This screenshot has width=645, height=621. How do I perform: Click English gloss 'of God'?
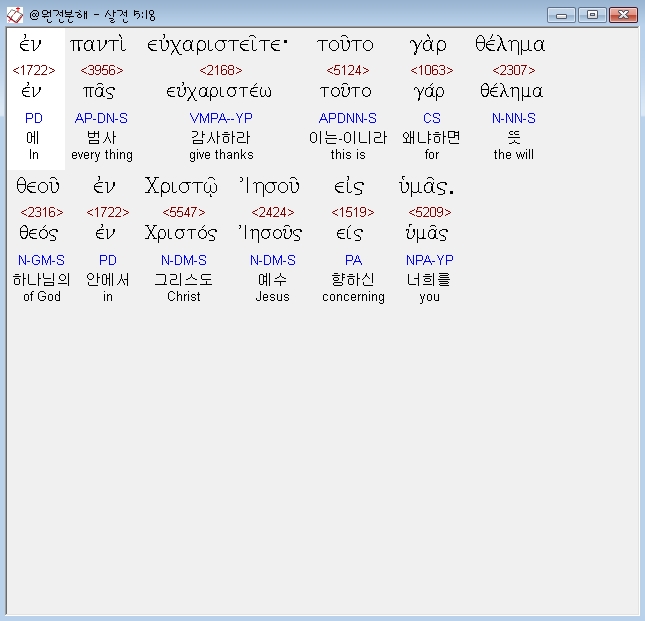point(42,297)
